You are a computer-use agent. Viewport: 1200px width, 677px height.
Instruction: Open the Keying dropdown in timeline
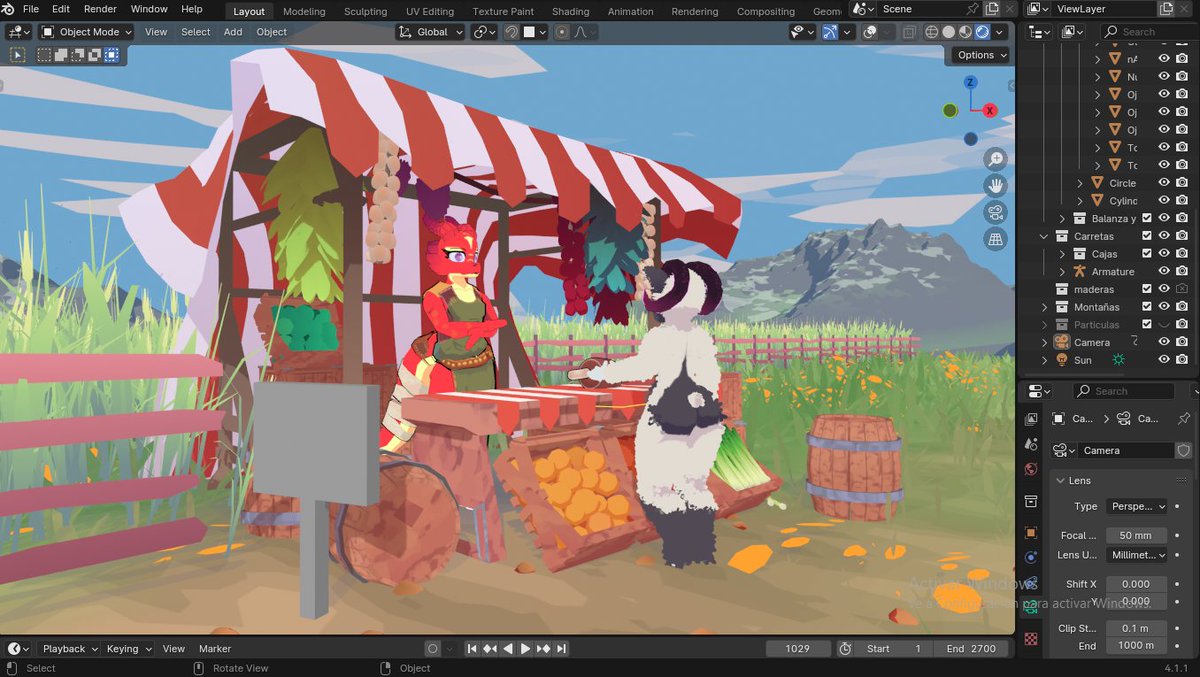[x=128, y=649]
